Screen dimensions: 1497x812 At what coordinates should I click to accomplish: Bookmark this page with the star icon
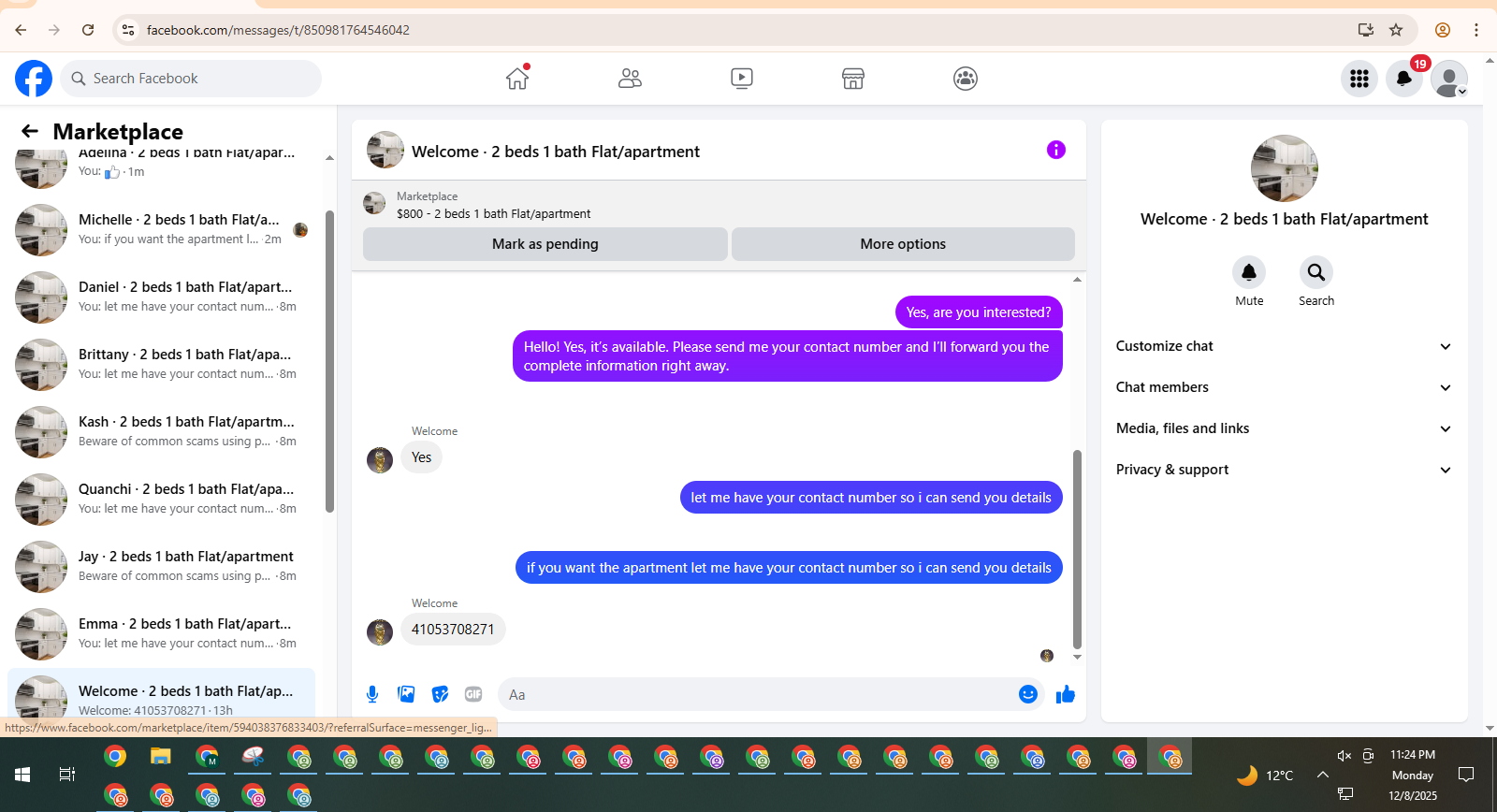[x=1396, y=30]
